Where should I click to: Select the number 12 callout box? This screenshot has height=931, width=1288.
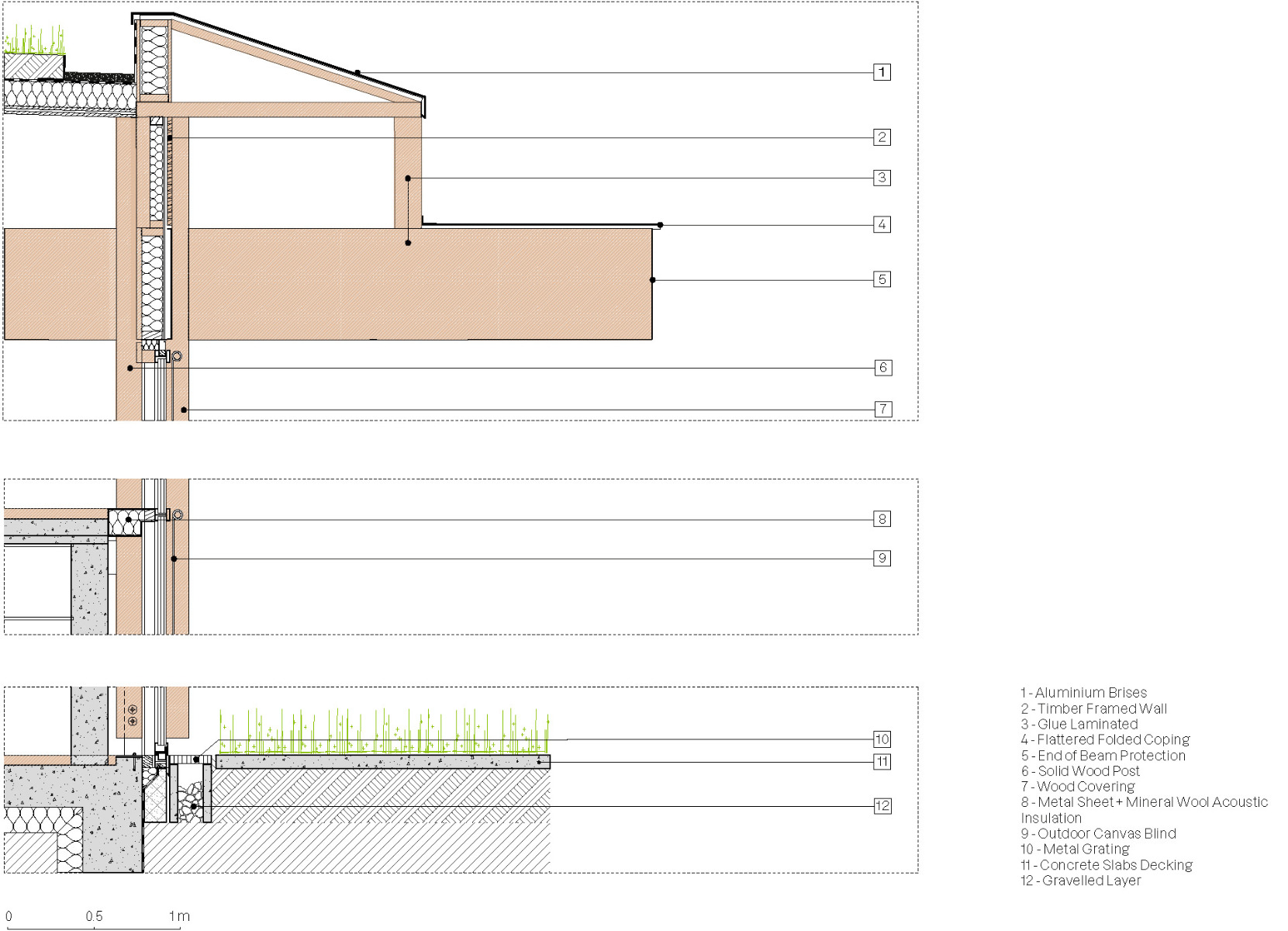pyautogui.click(x=882, y=806)
